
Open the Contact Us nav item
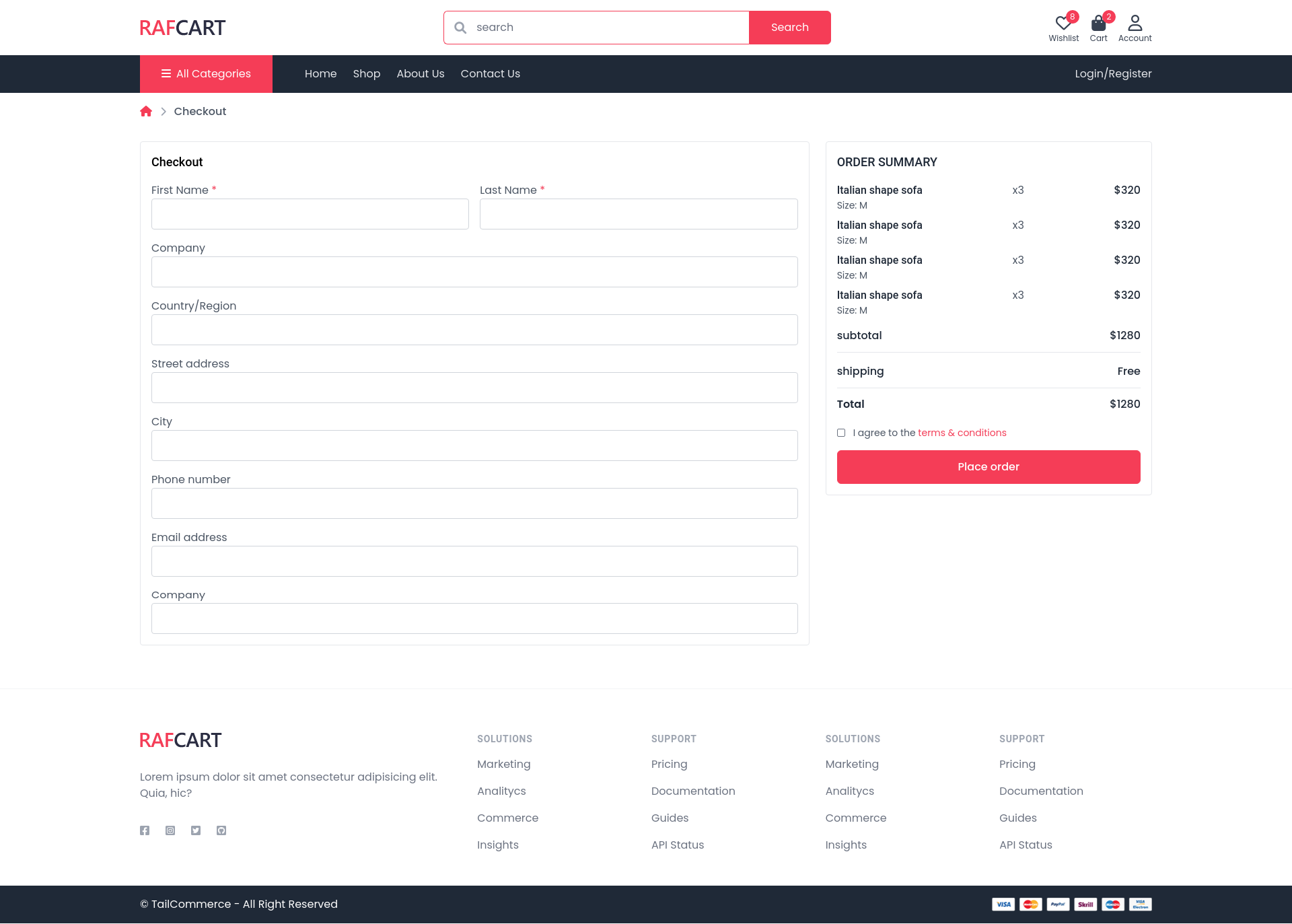tap(491, 74)
